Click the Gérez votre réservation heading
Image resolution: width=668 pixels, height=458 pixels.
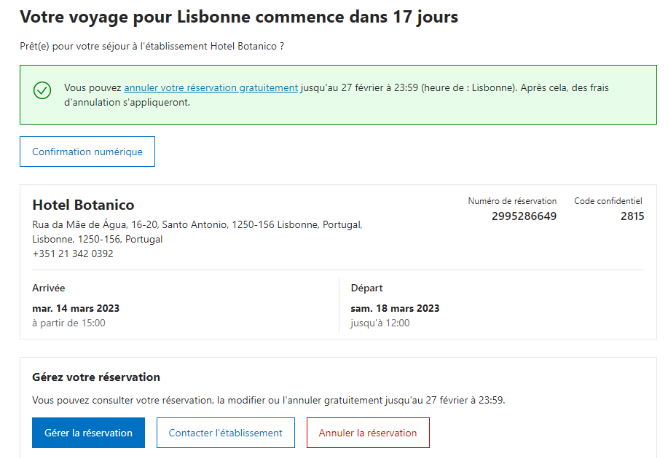tap(96, 377)
